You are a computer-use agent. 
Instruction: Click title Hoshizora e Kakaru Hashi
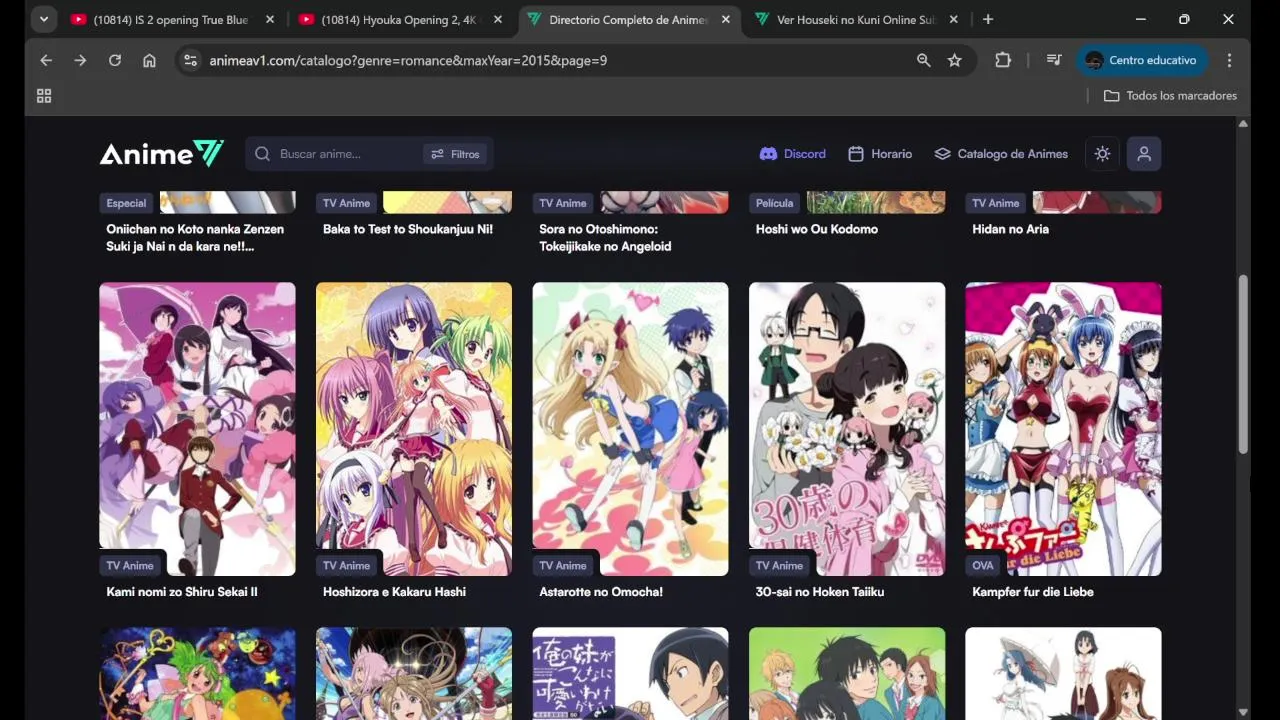tap(394, 592)
